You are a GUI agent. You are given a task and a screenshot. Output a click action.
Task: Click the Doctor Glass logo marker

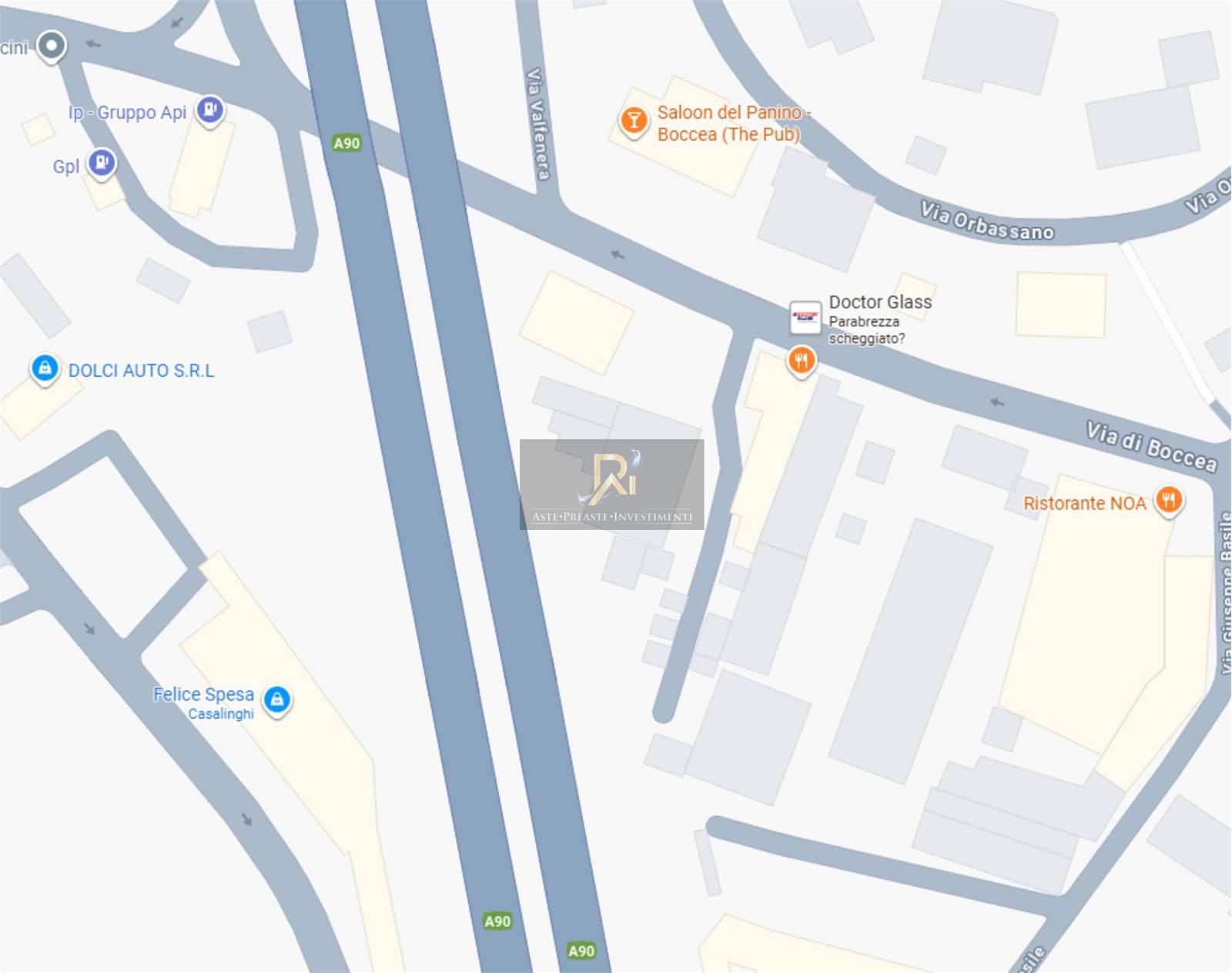805,317
